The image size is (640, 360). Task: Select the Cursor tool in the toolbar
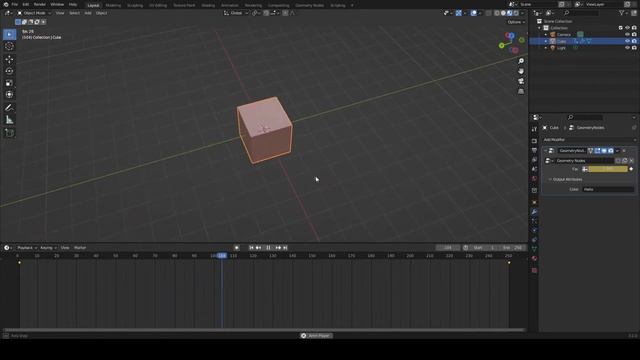click(9, 46)
